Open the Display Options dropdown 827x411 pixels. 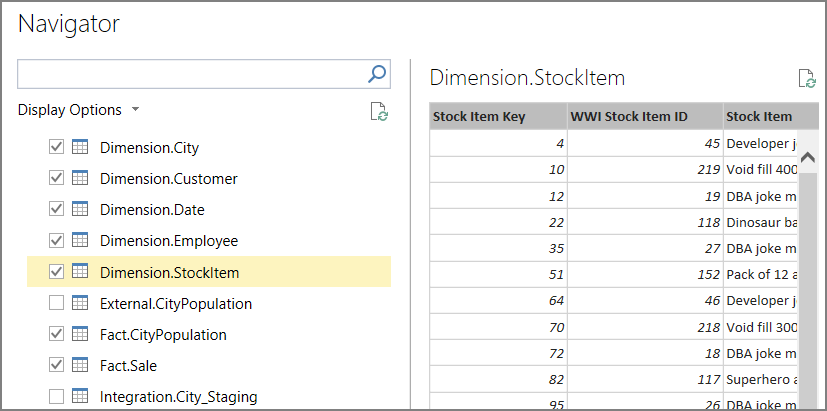[x=79, y=110]
